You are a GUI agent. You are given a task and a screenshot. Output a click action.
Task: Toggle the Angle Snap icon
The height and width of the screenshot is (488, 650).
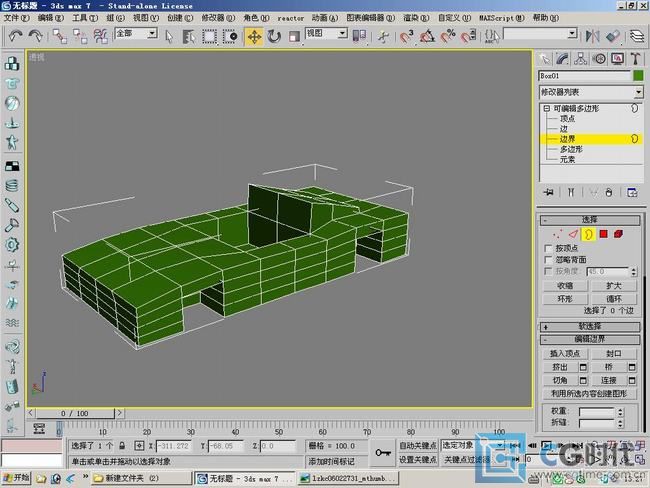point(427,36)
